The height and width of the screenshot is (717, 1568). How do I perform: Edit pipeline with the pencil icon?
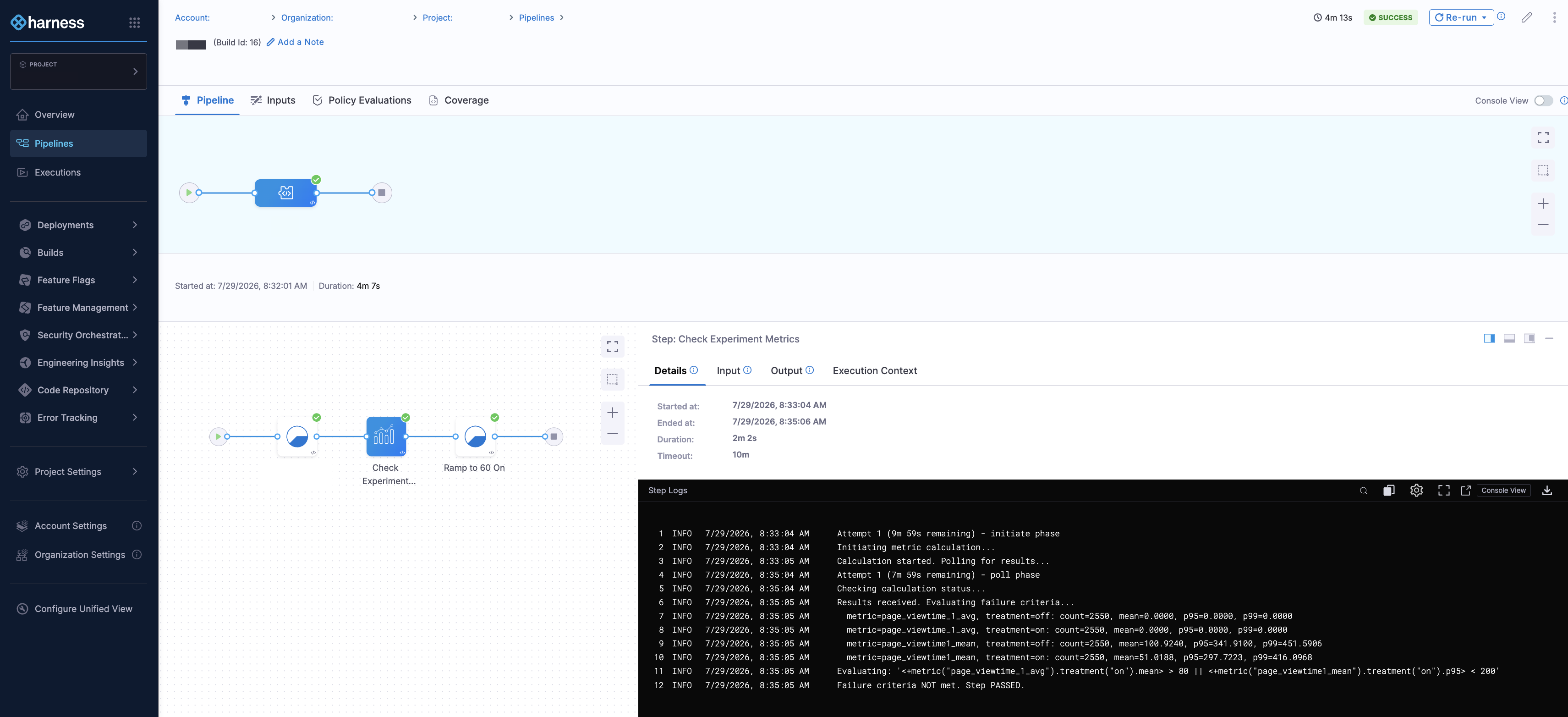pos(1527,18)
